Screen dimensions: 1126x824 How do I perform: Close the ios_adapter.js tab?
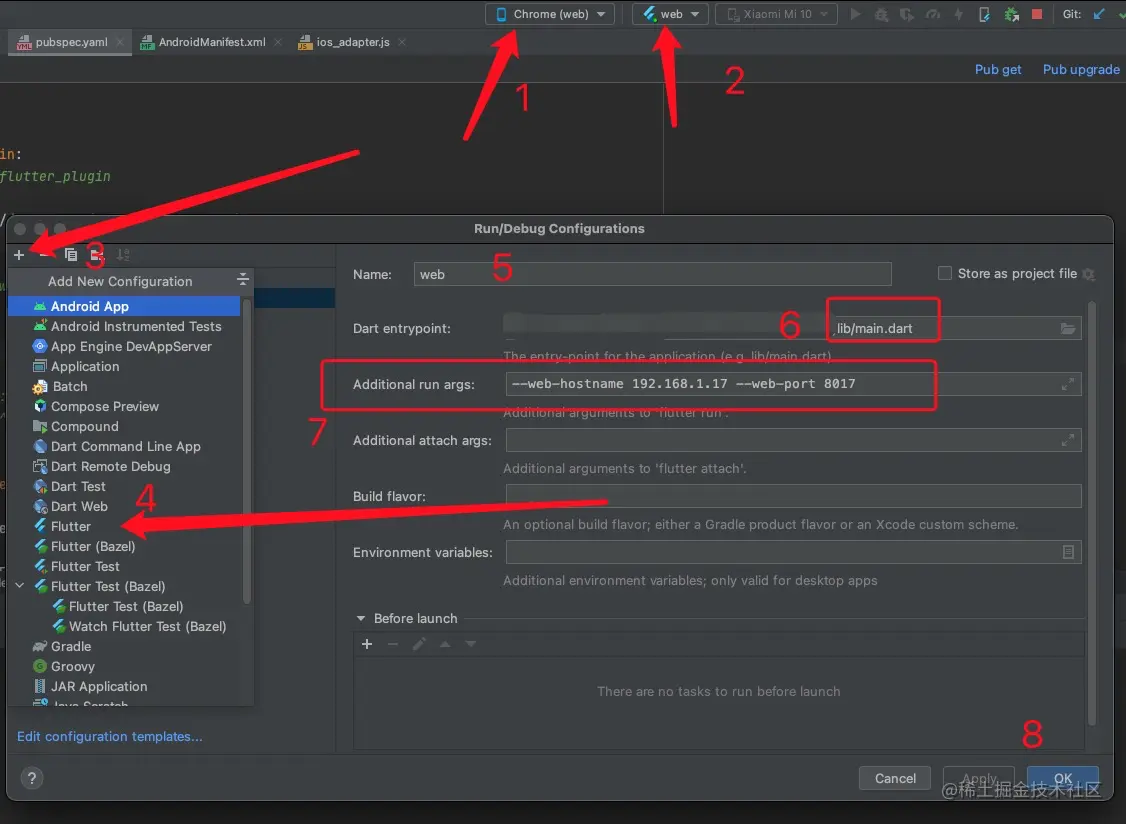pyautogui.click(x=402, y=42)
